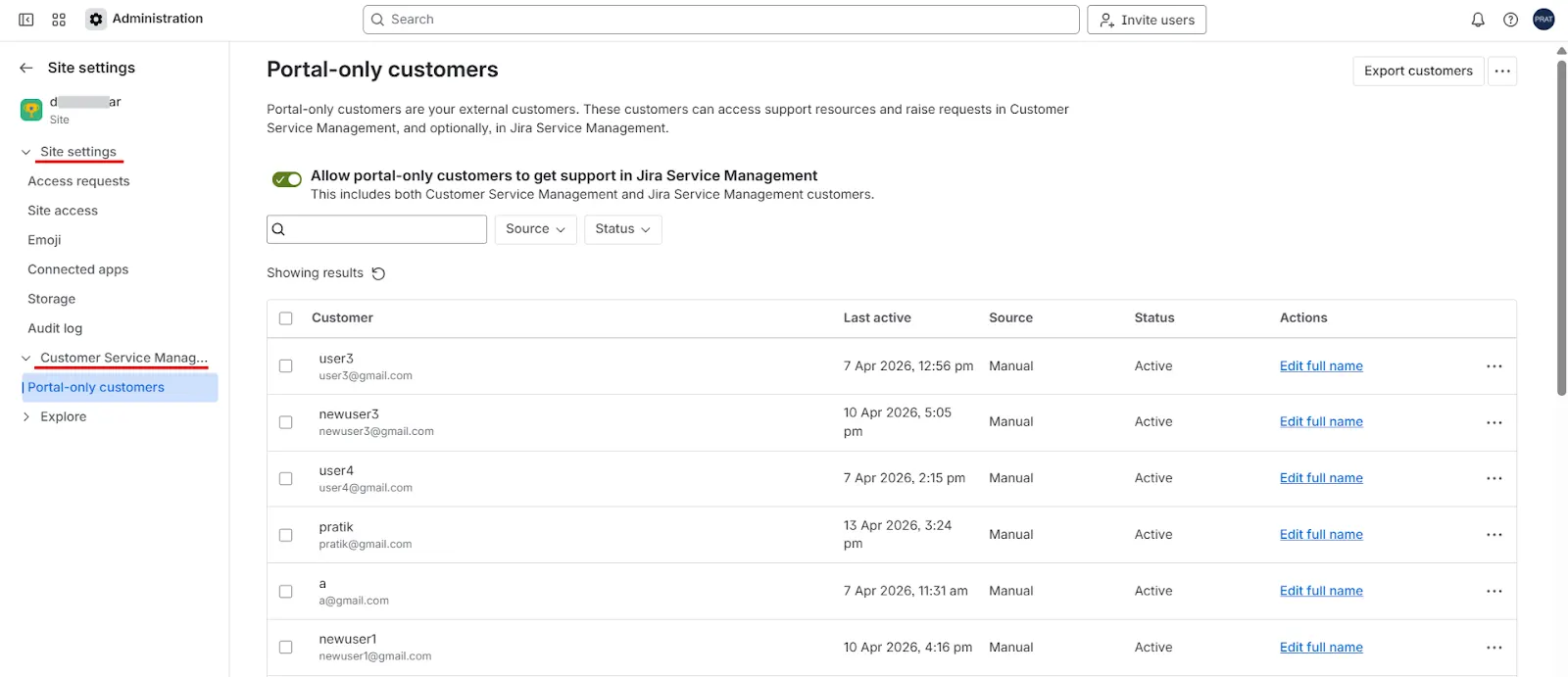The width and height of the screenshot is (1568, 677).
Task: Open Storage settings
Action: pos(52,299)
